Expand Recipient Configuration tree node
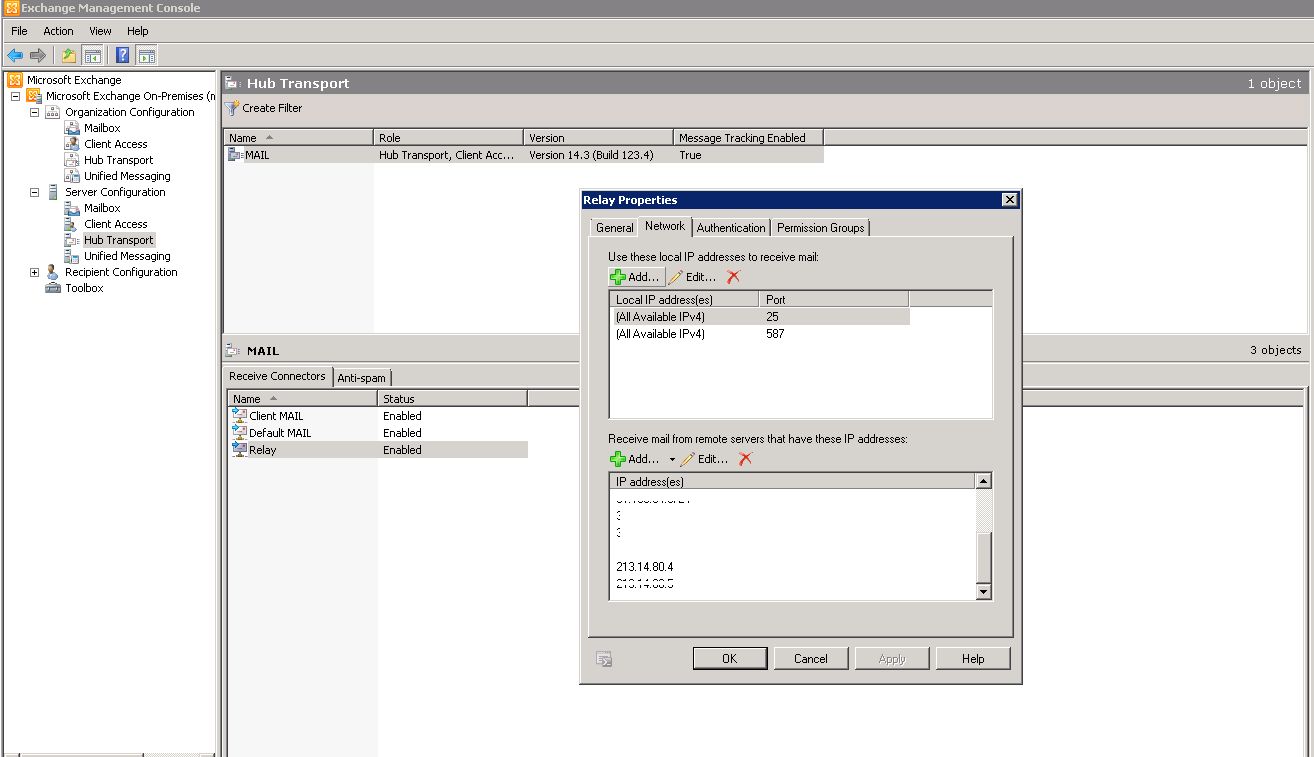 (35, 272)
